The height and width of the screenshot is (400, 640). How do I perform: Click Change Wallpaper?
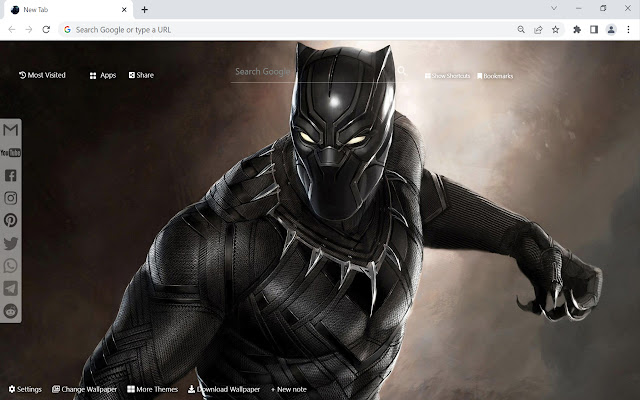click(x=84, y=389)
